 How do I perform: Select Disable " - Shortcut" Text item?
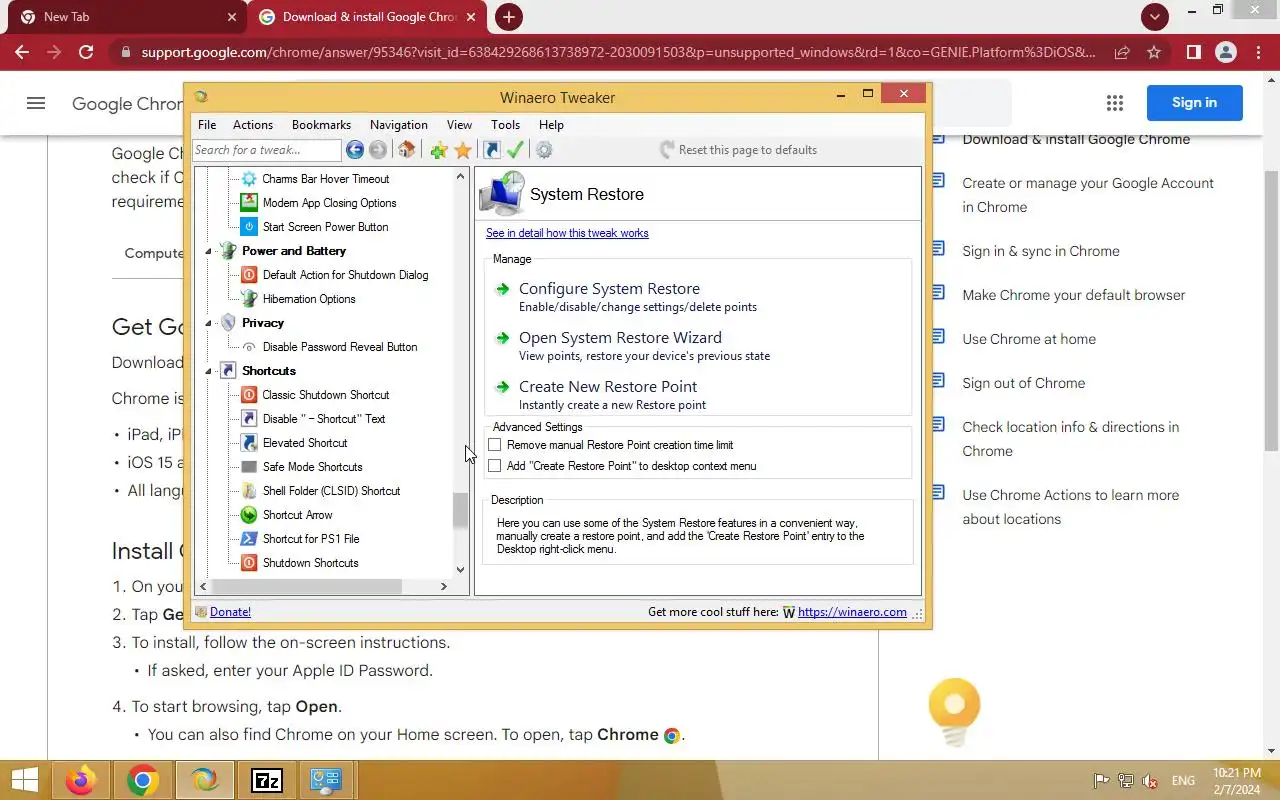[324, 419]
